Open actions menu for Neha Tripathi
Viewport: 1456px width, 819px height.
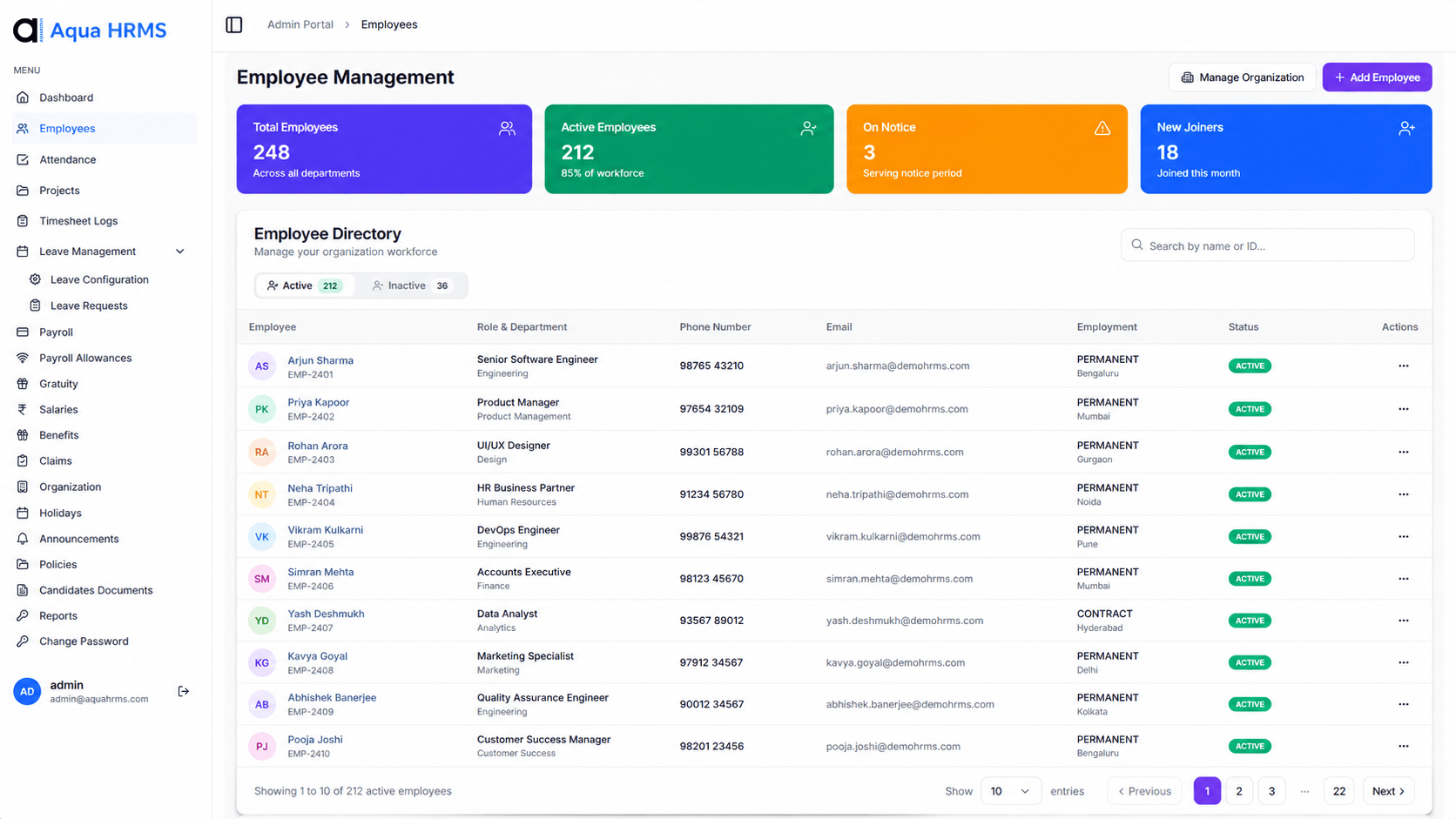pyautogui.click(x=1403, y=494)
